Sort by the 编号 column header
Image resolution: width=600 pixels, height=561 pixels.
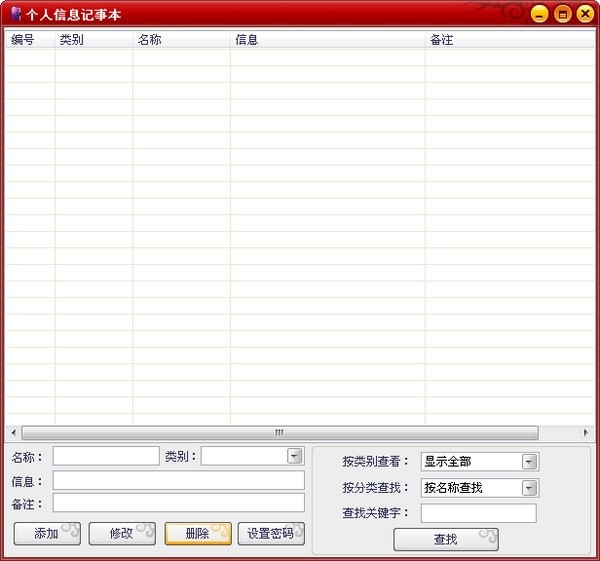(x=30, y=39)
